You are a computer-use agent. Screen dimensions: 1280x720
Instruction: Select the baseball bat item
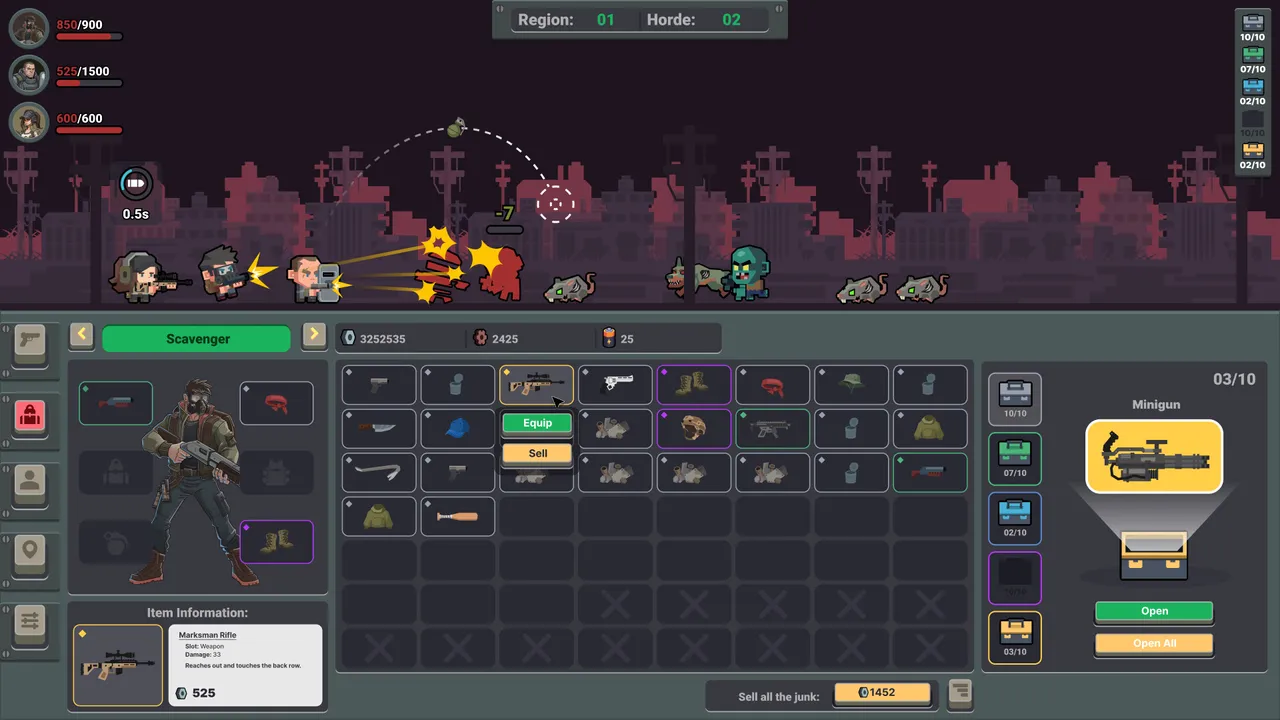point(458,517)
